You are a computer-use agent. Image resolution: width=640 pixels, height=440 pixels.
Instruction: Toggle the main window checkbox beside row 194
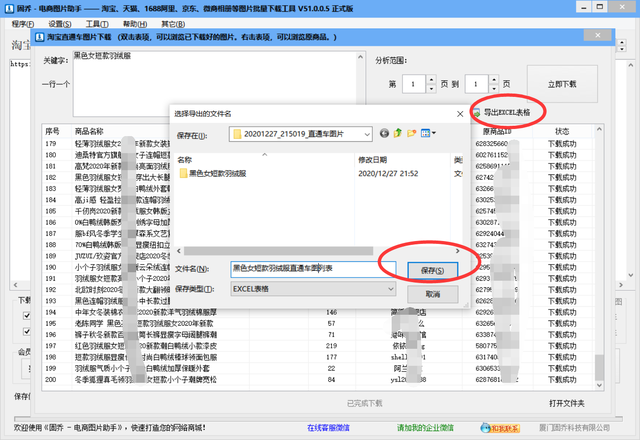click(x=27, y=316)
